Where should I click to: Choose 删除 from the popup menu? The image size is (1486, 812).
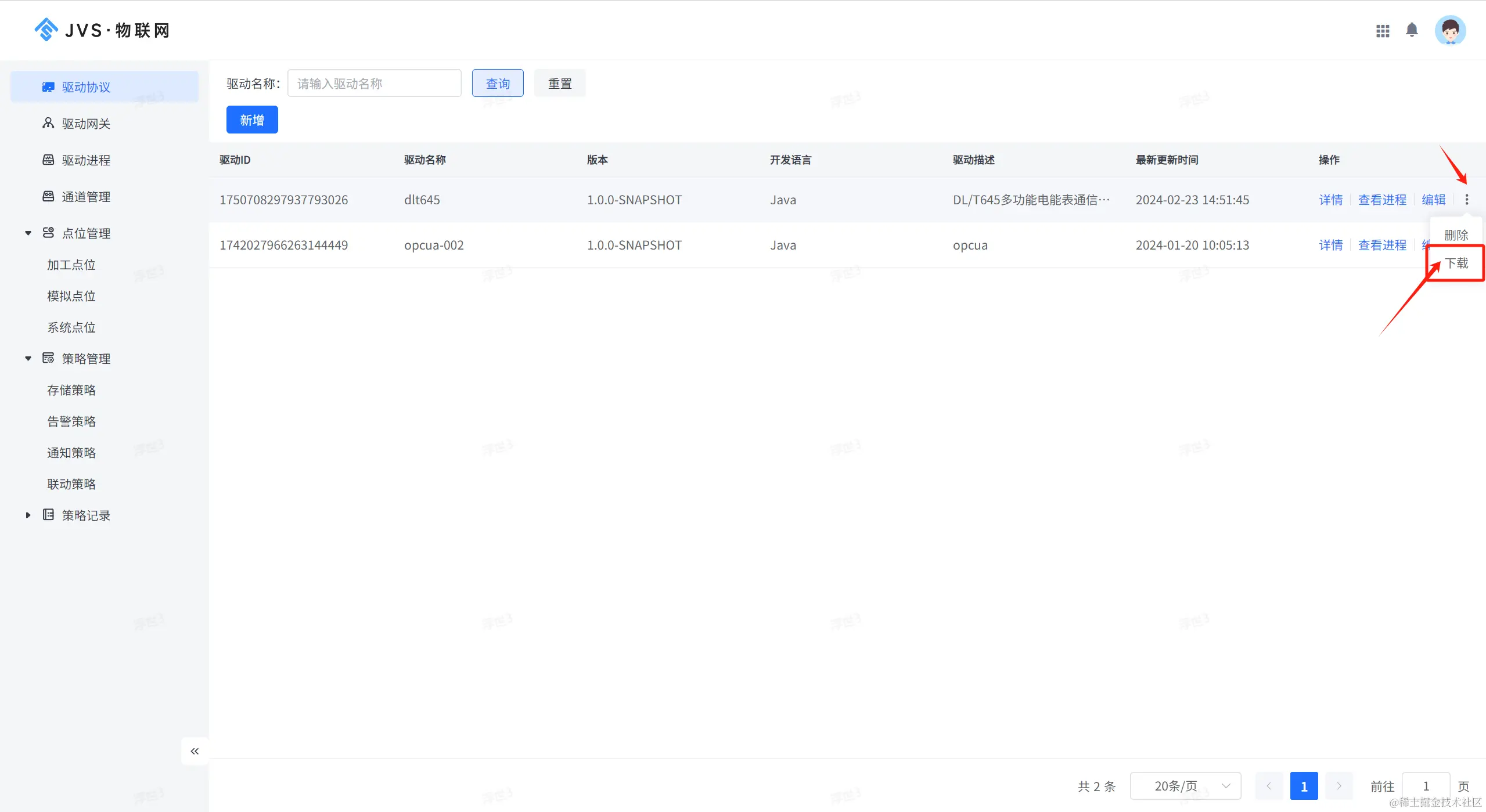pos(1456,235)
